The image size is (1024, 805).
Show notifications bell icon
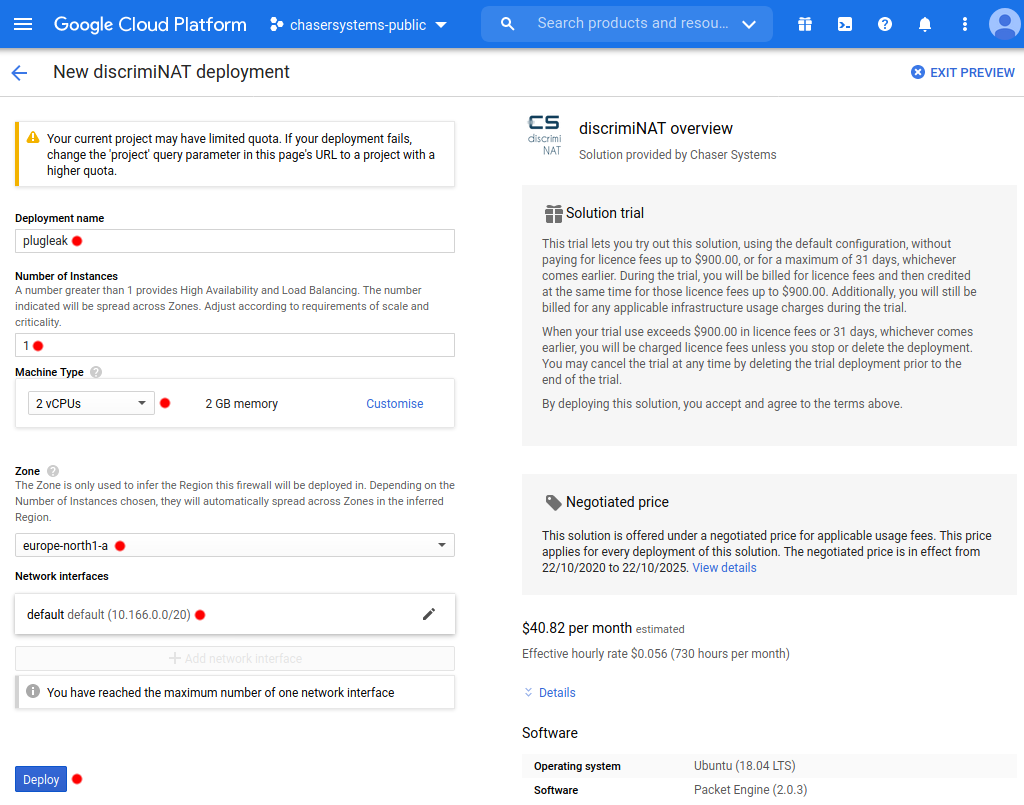[x=925, y=24]
